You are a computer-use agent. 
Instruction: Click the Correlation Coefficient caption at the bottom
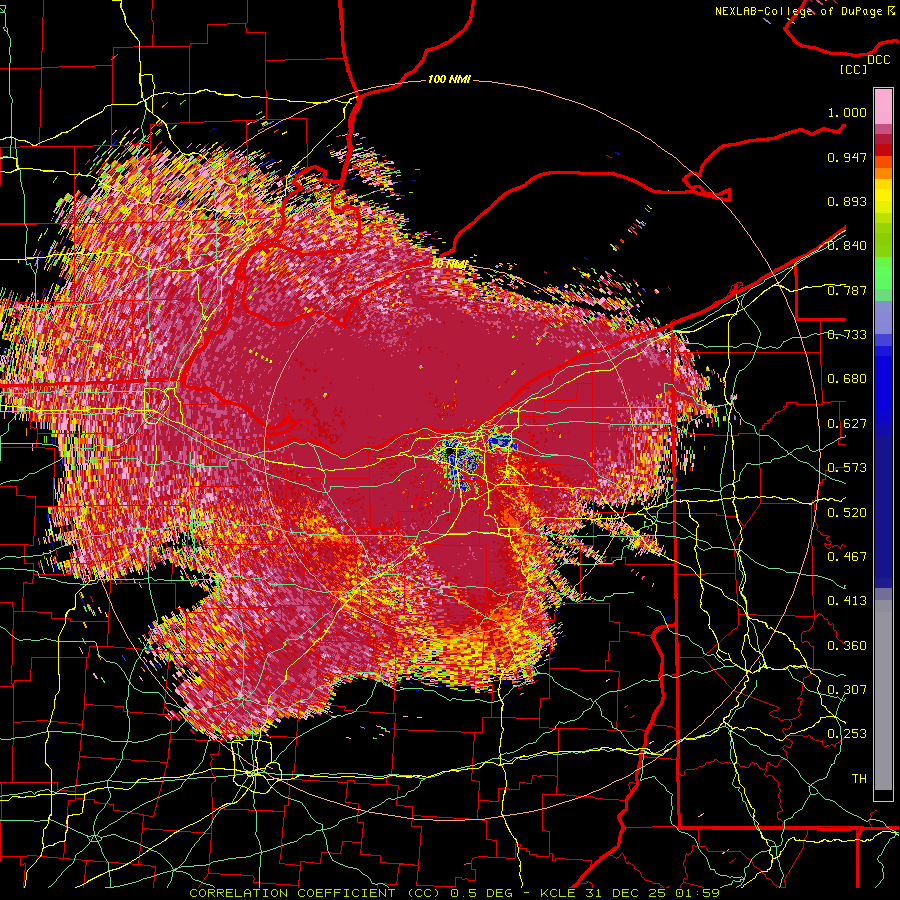[454, 893]
